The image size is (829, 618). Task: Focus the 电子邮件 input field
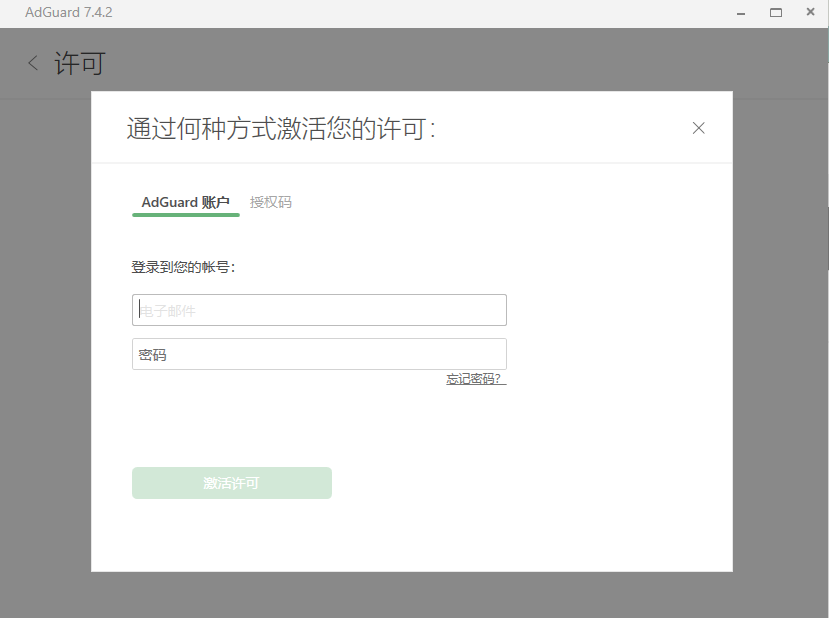pyautogui.click(x=319, y=310)
